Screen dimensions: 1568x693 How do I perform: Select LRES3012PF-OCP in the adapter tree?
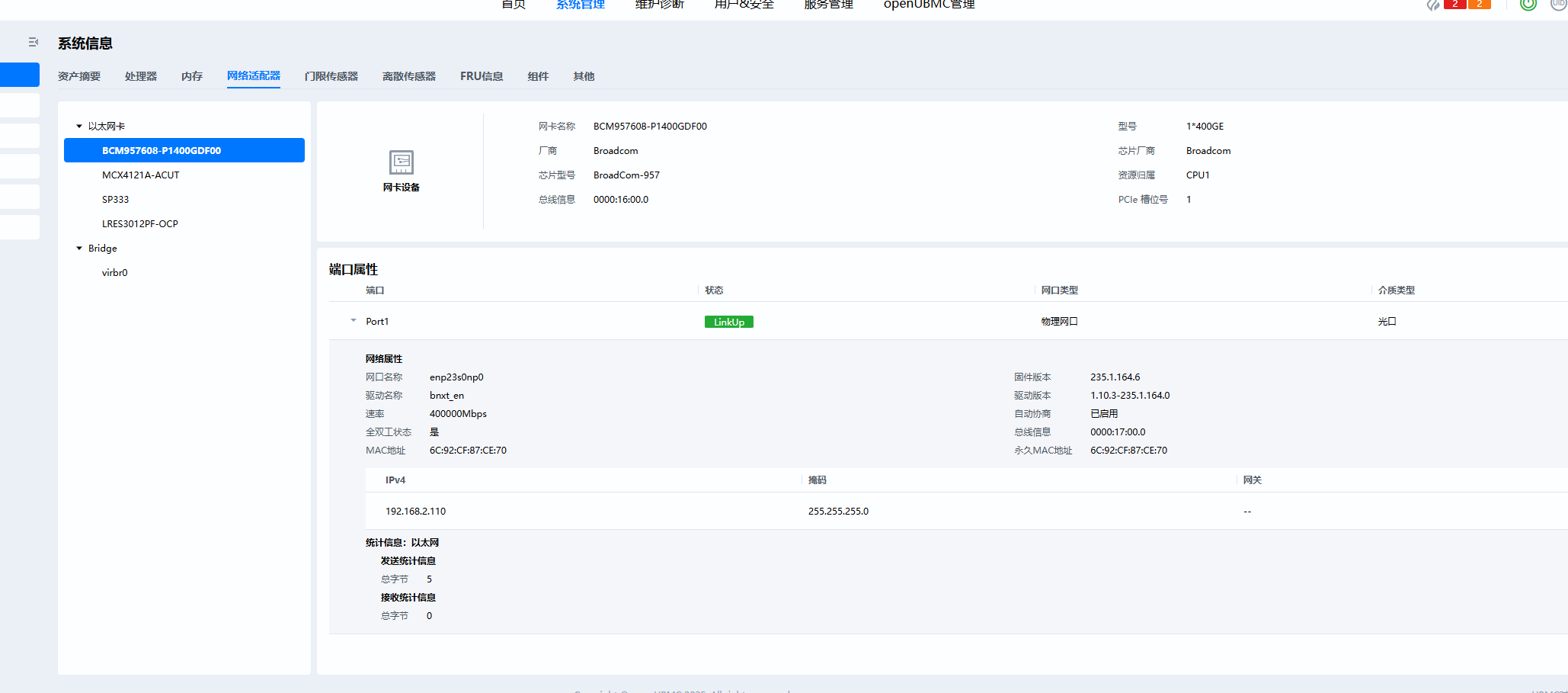click(140, 224)
